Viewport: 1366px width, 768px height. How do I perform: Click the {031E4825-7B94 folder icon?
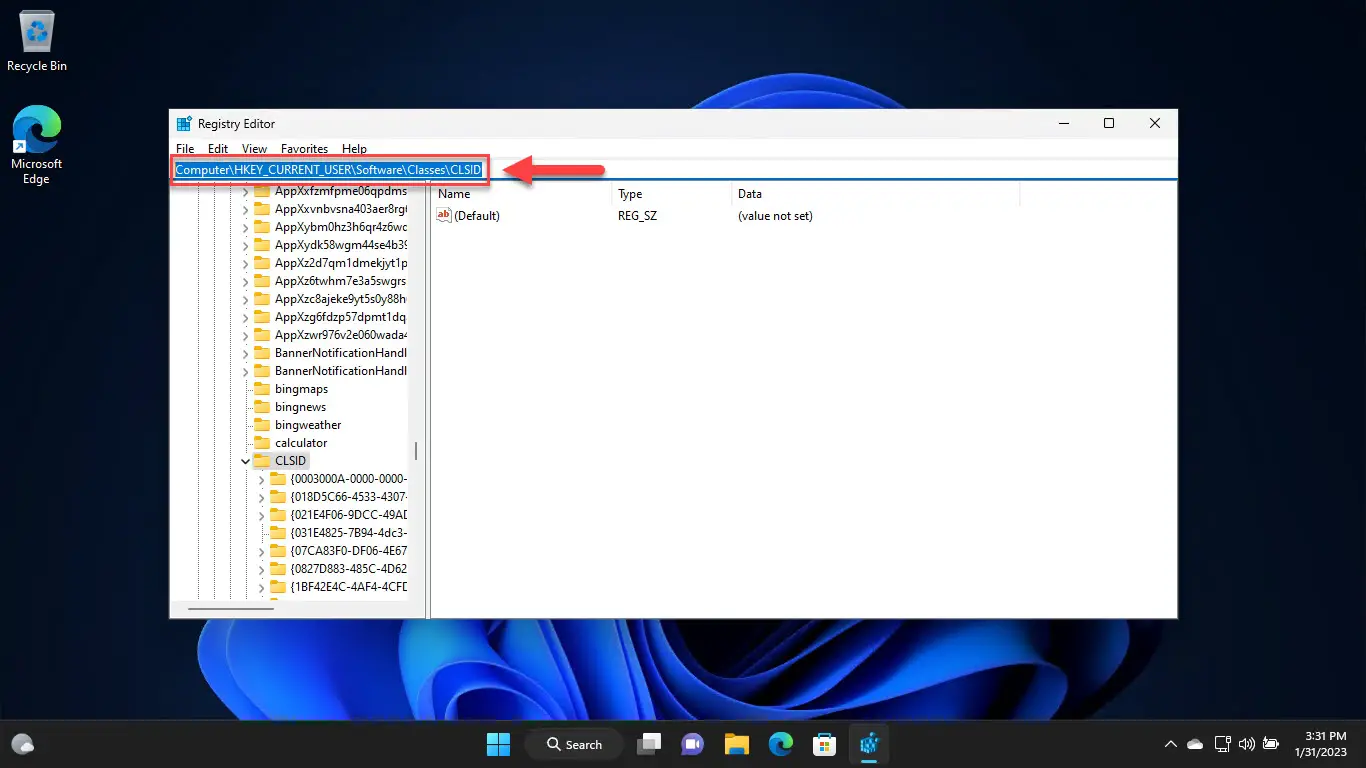click(278, 533)
